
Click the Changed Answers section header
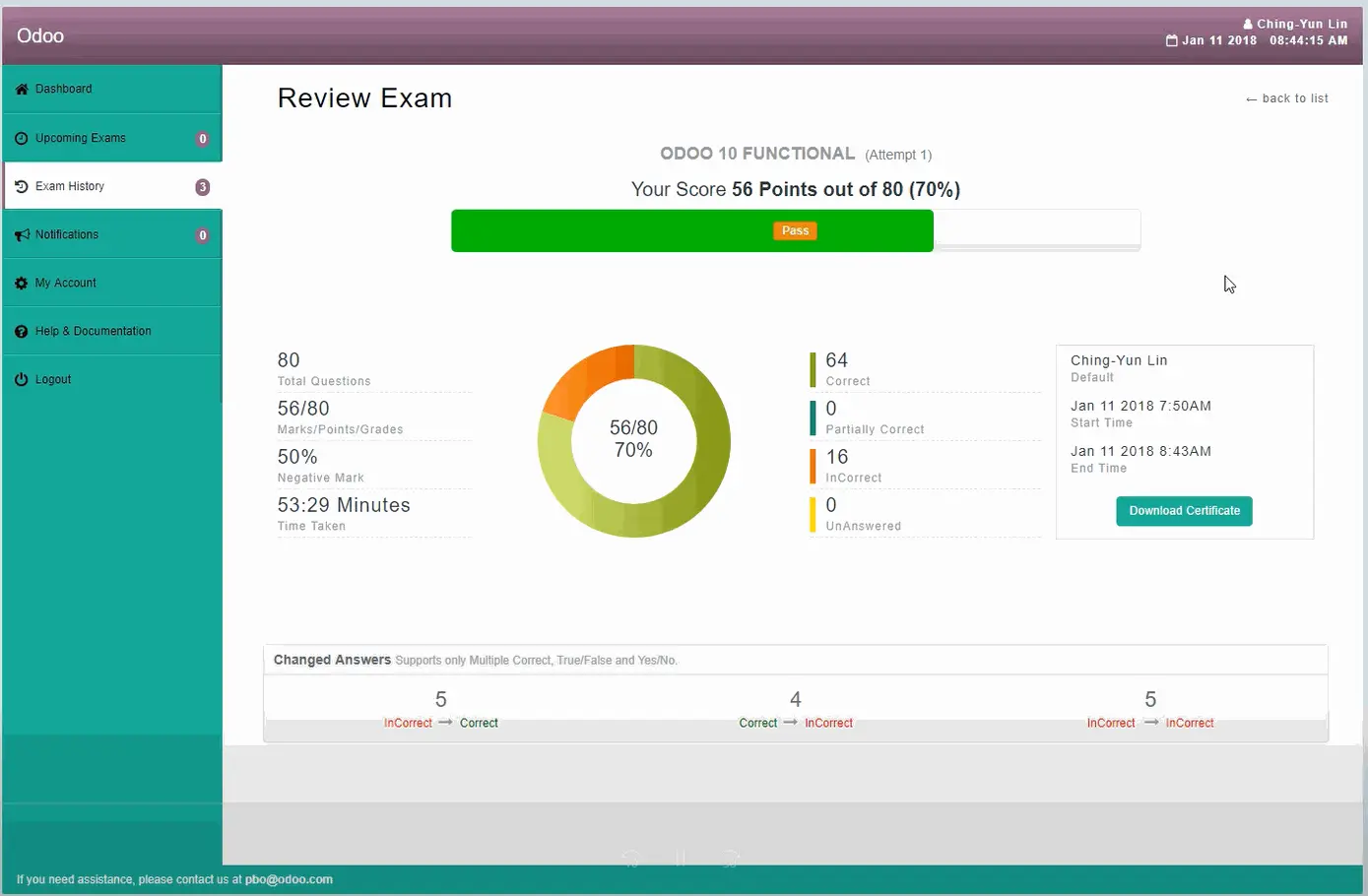[x=332, y=660]
